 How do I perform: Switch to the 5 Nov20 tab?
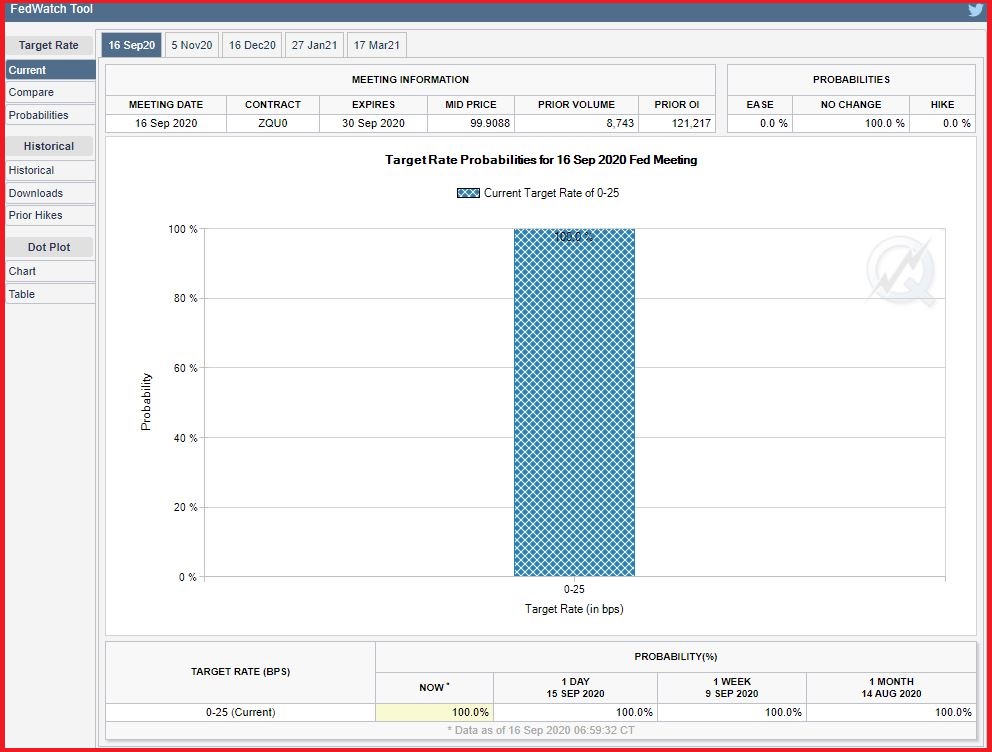[x=192, y=45]
